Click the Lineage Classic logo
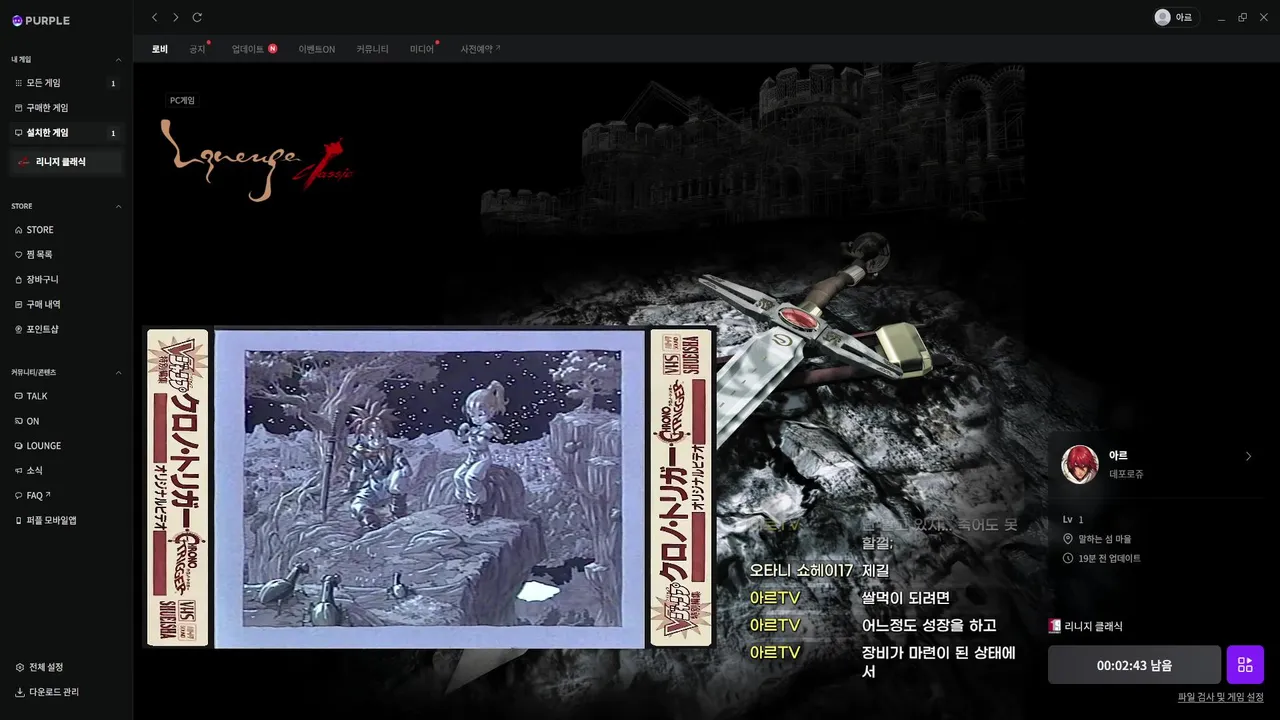The height and width of the screenshot is (720, 1280). click(258, 161)
